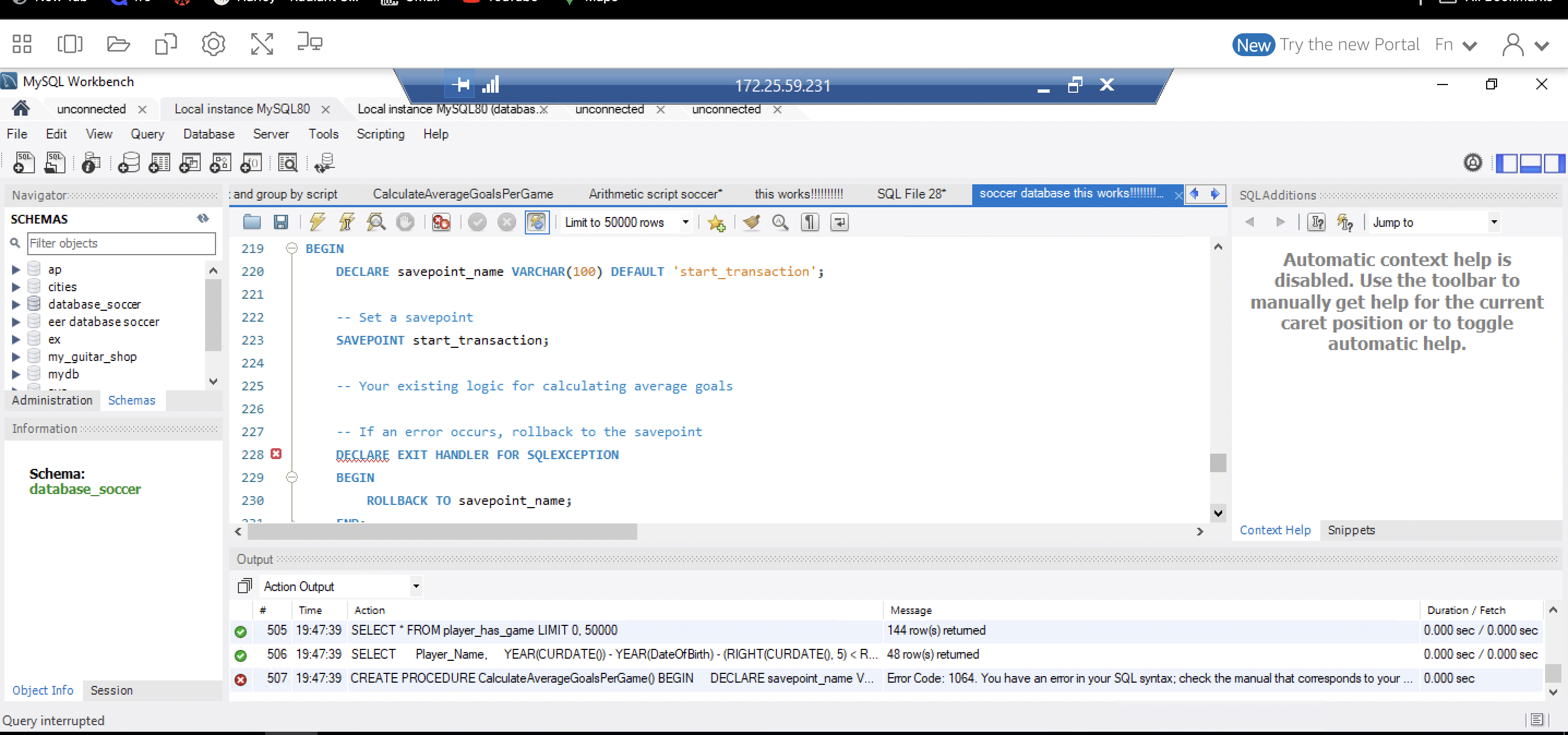This screenshot has height=735, width=1568.
Task: Execute the SQL script with the lightning icon
Action: tap(316, 222)
